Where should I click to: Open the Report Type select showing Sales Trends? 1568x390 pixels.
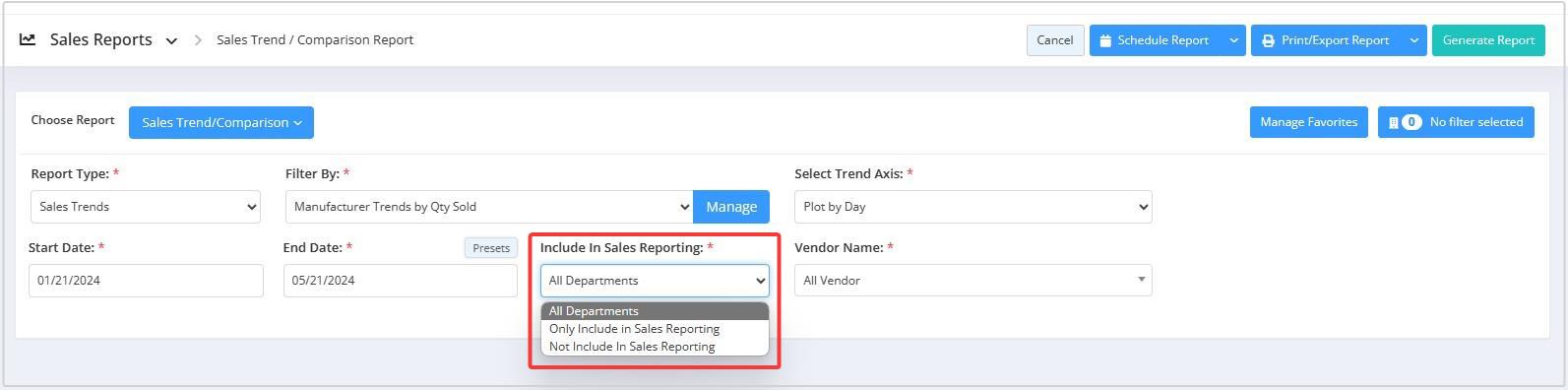(x=146, y=207)
